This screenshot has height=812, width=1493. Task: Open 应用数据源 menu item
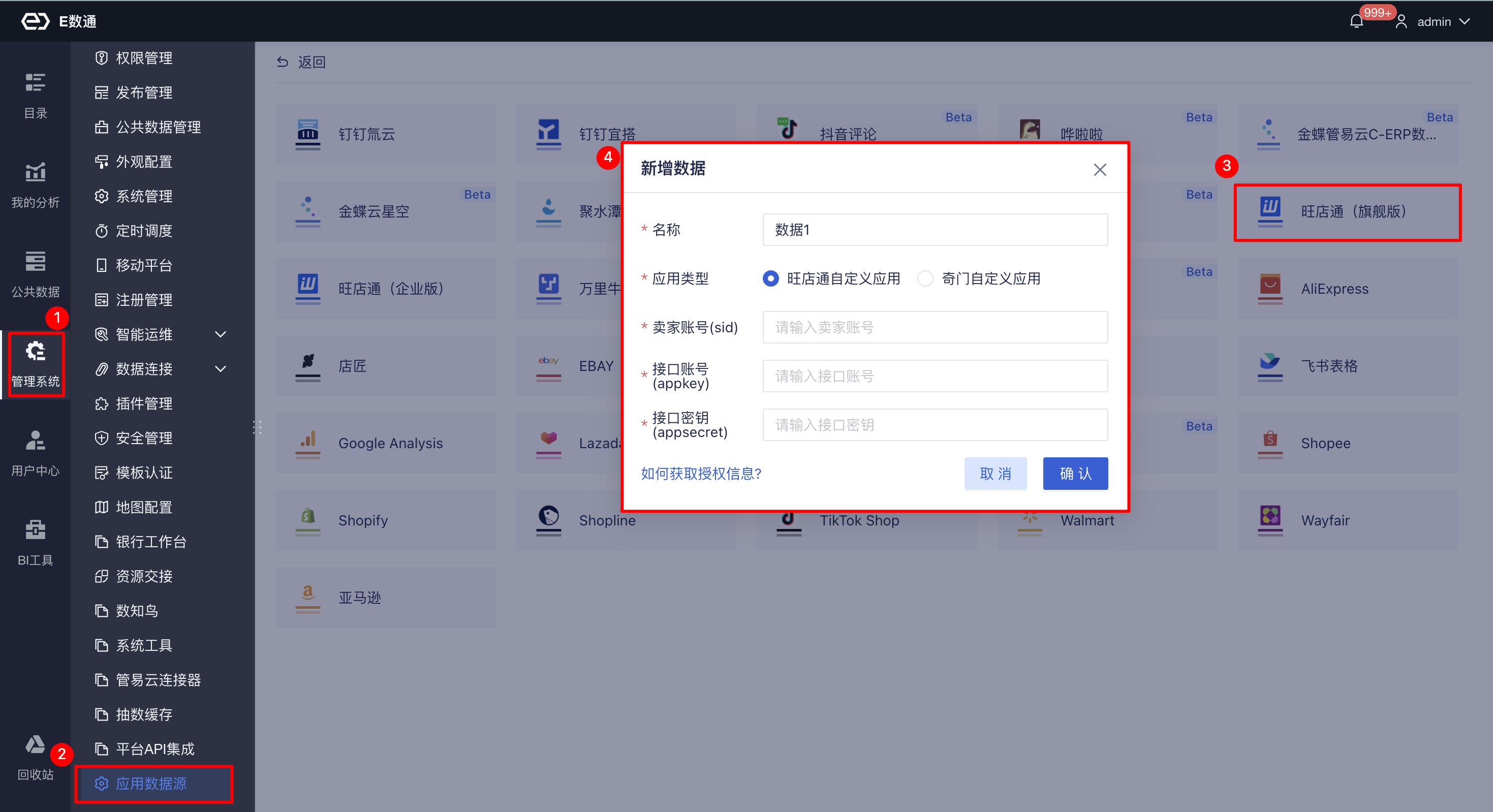coord(152,784)
